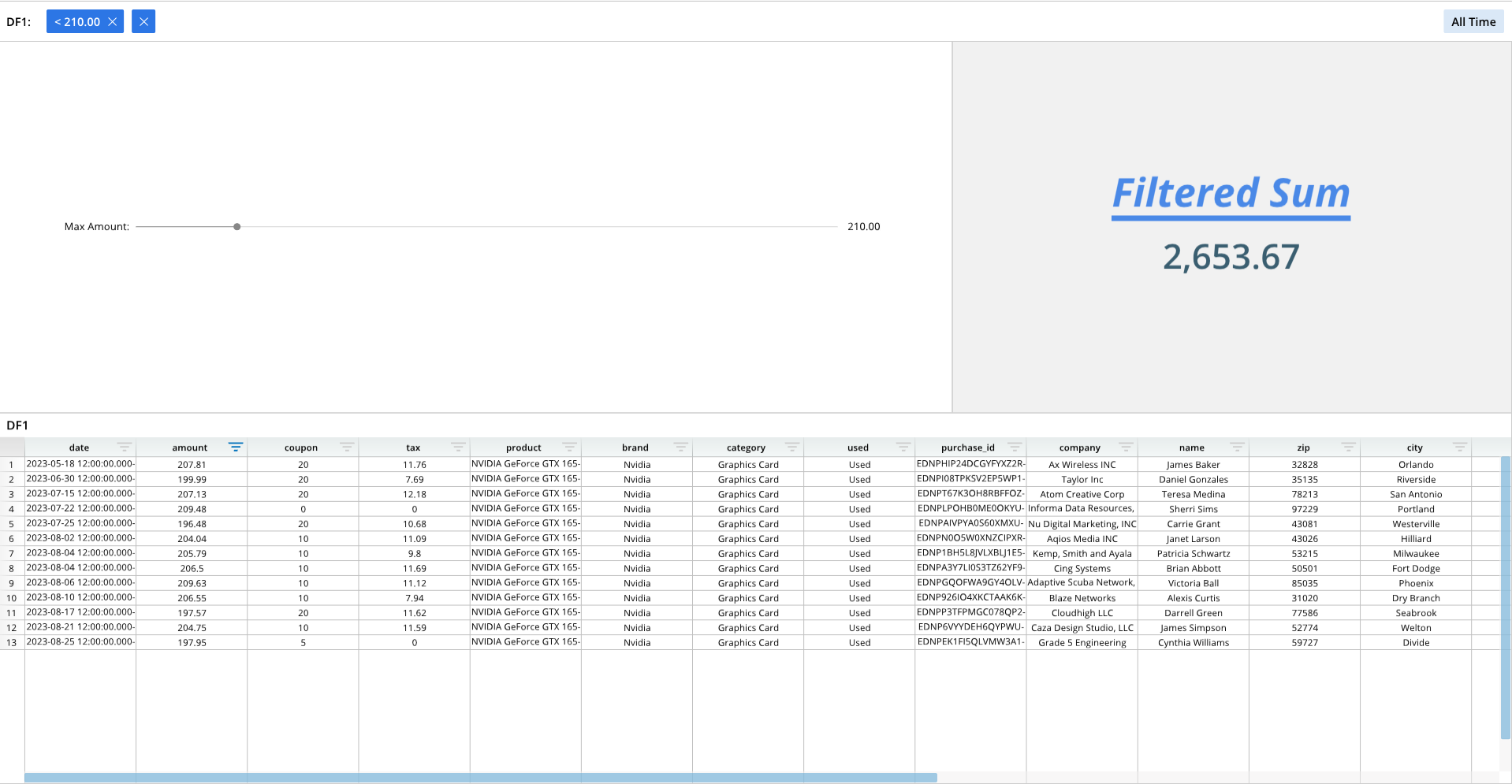Select tax cell 12.18
Screen dimensions: 1512x784
click(x=414, y=495)
